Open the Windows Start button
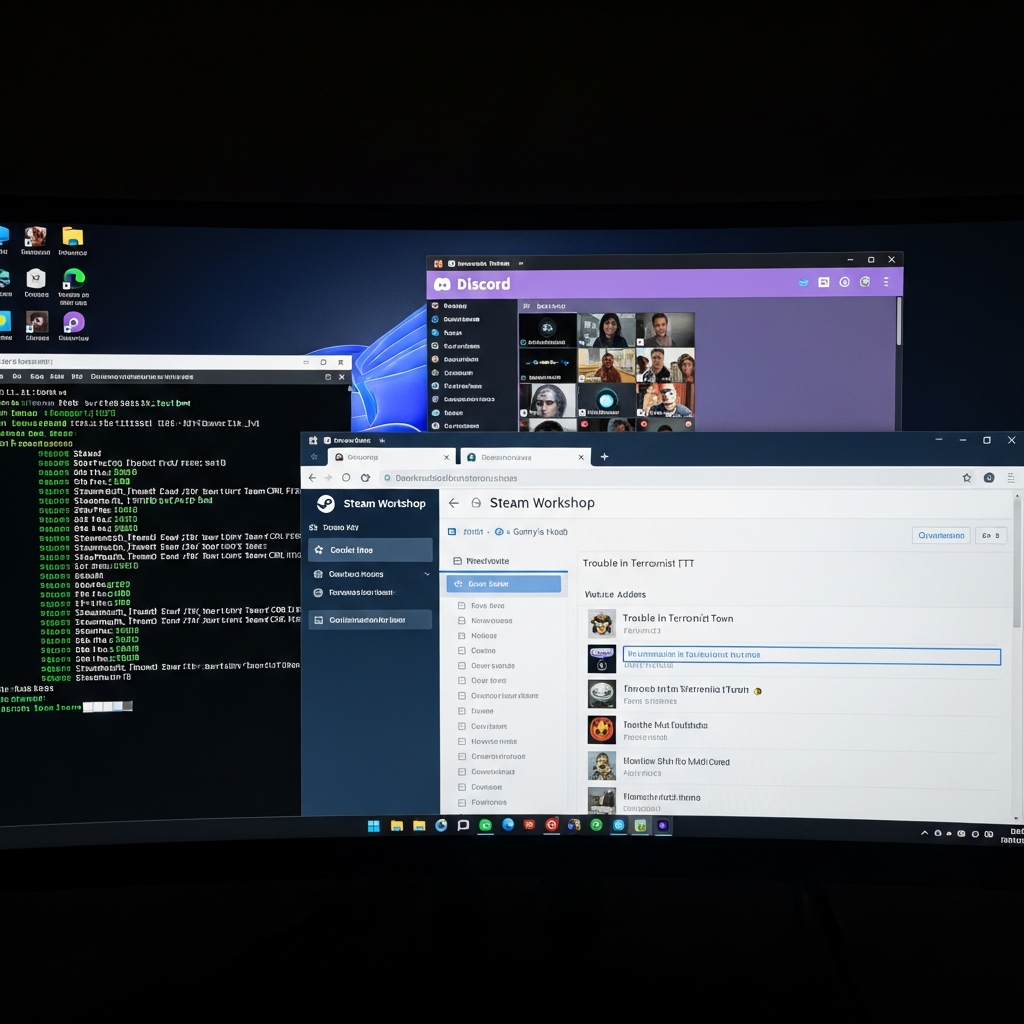This screenshot has height=1024, width=1024. [374, 826]
